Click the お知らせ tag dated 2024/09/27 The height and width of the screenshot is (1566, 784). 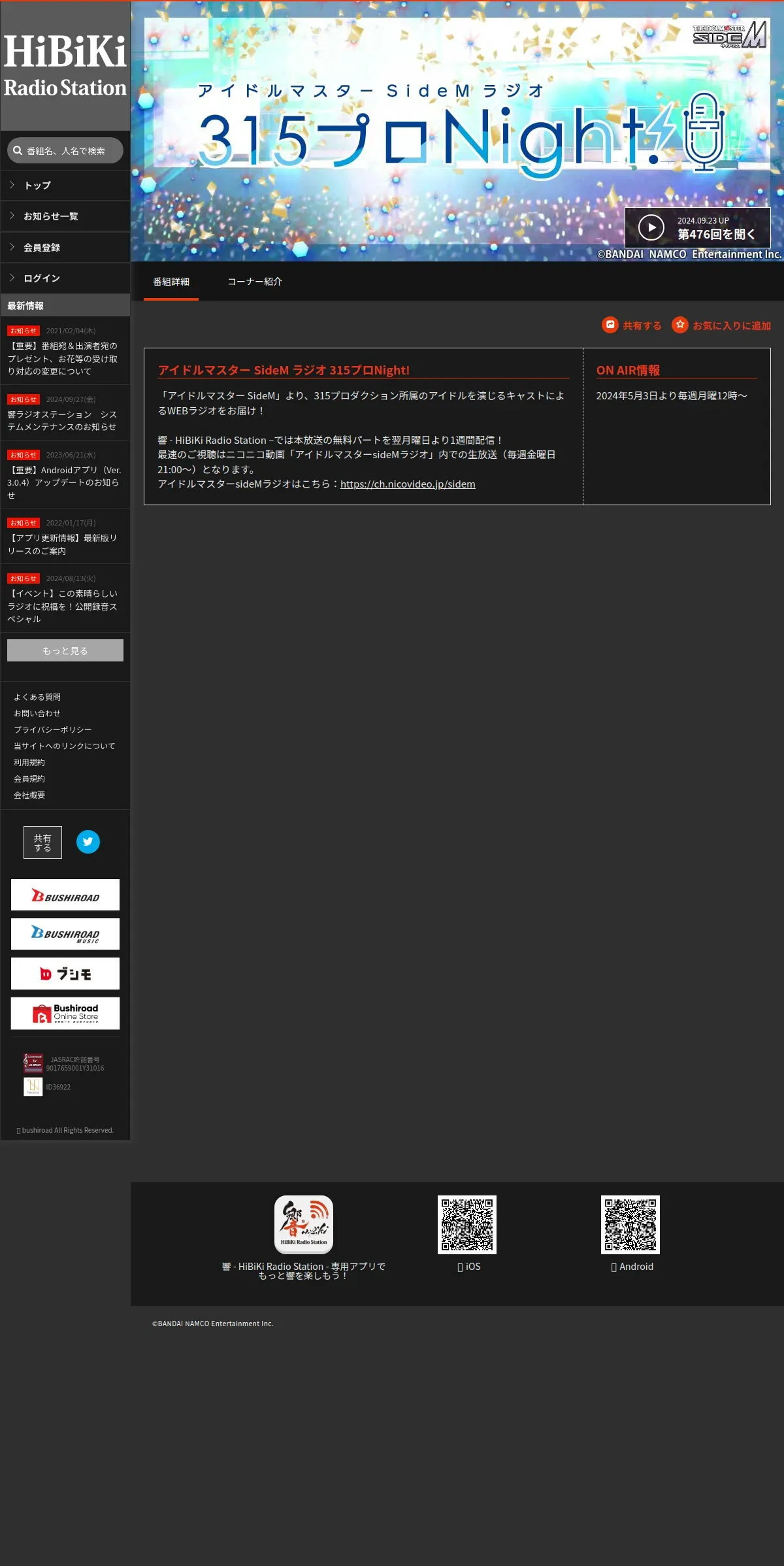(x=24, y=399)
